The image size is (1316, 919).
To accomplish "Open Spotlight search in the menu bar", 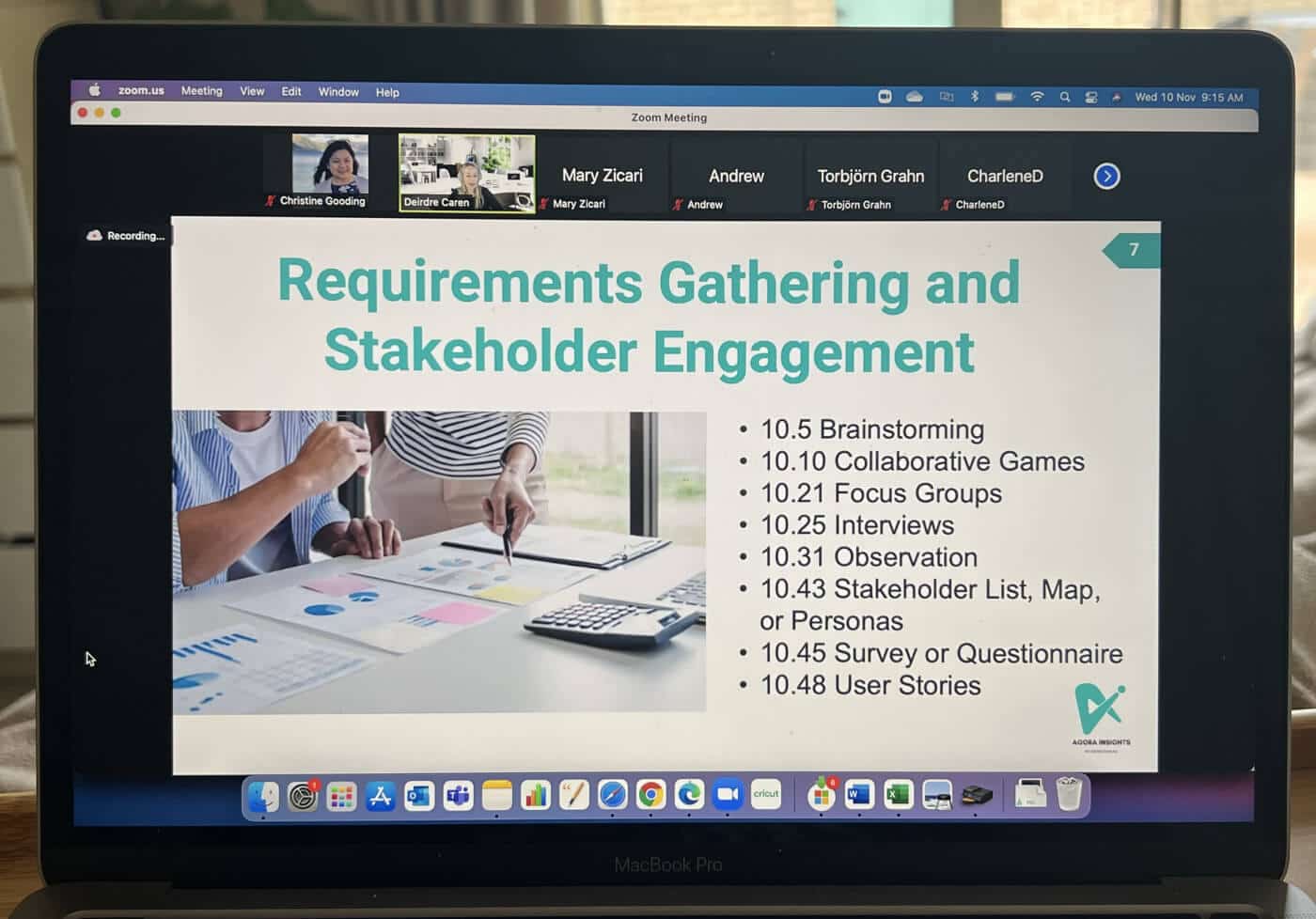I will pyautogui.click(x=1065, y=97).
